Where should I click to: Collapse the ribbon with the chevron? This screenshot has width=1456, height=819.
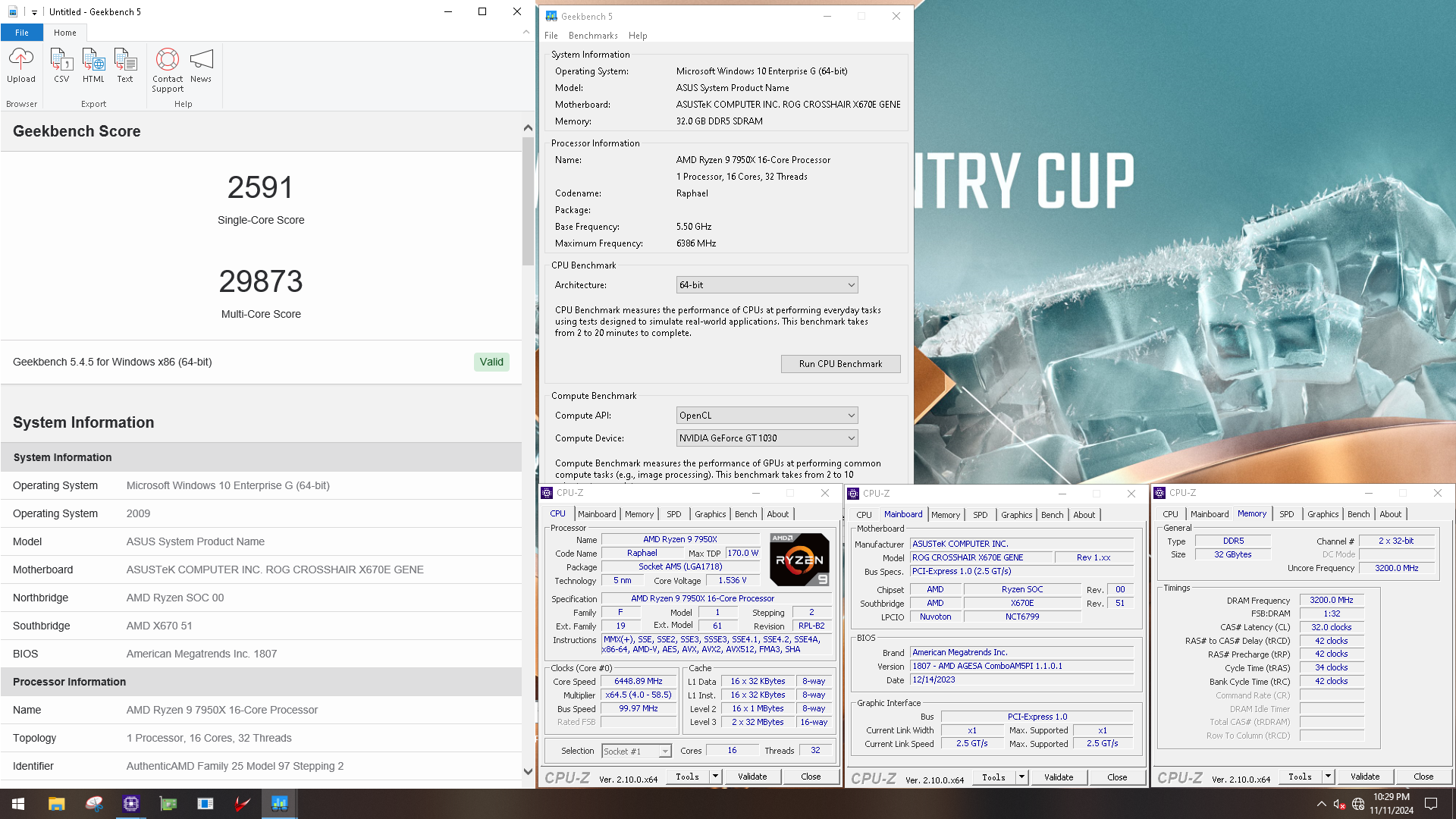click(526, 32)
